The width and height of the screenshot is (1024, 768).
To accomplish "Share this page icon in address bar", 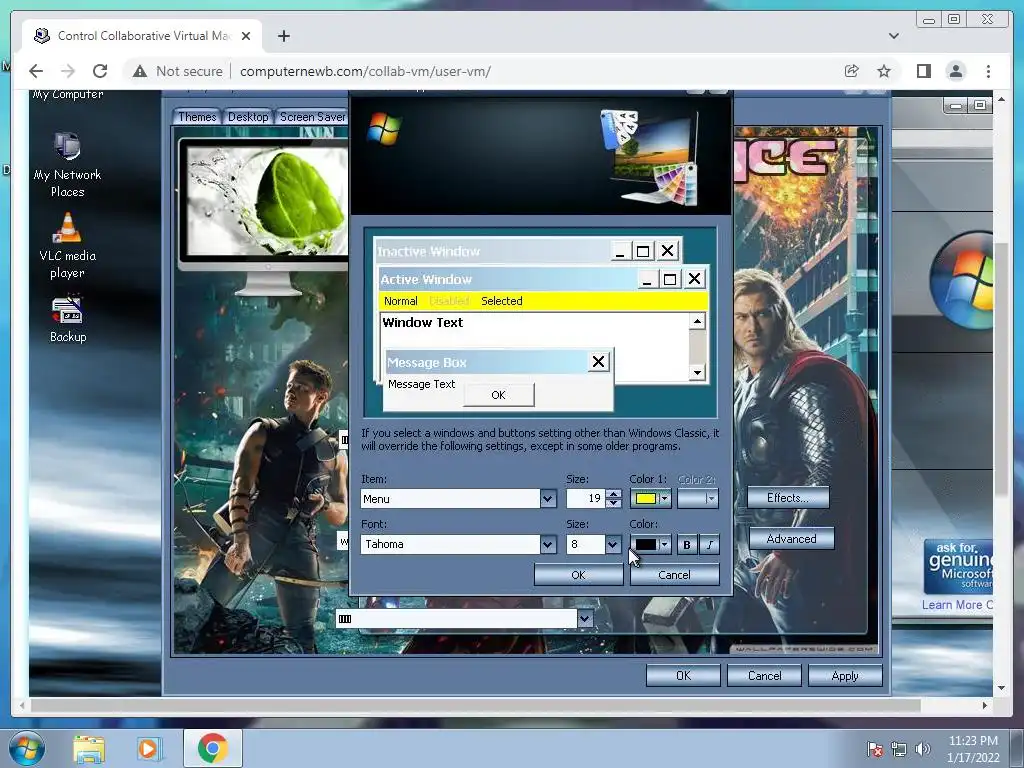I will [x=852, y=71].
